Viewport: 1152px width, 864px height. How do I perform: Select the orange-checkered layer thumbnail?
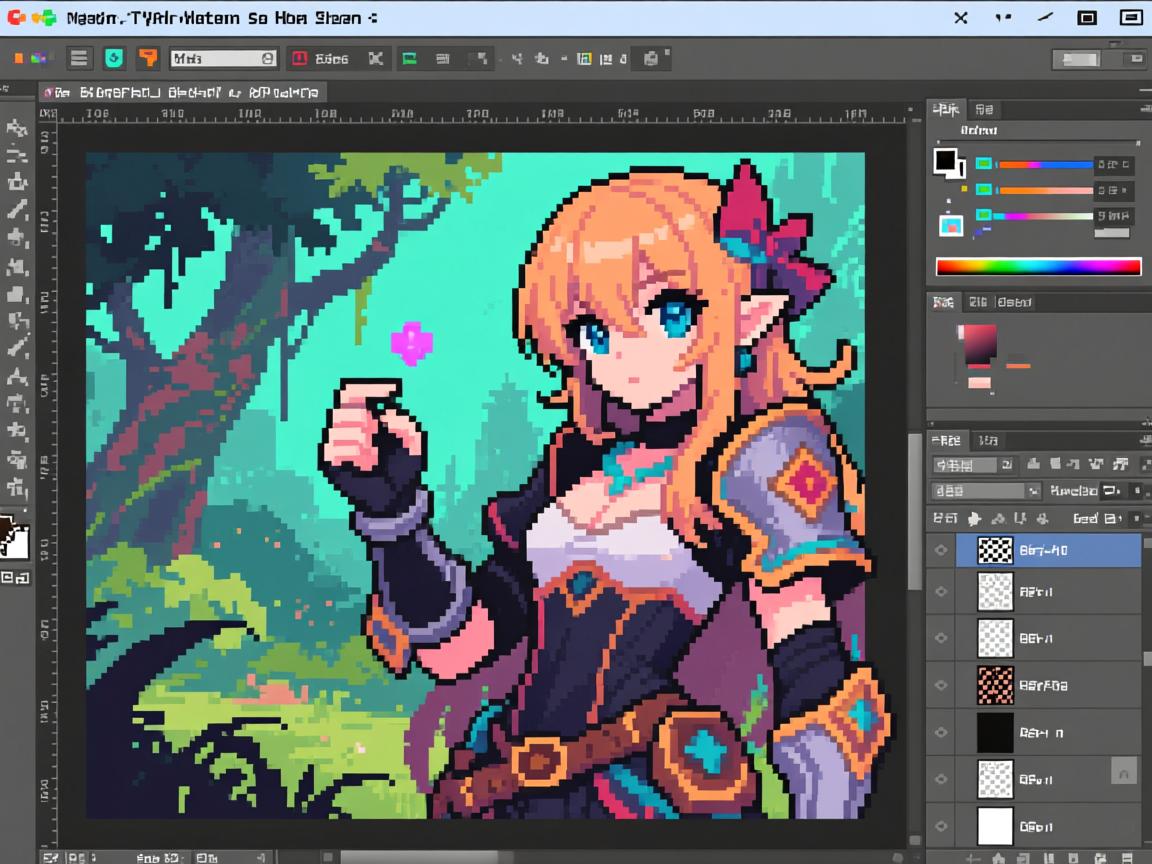[x=994, y=685]
